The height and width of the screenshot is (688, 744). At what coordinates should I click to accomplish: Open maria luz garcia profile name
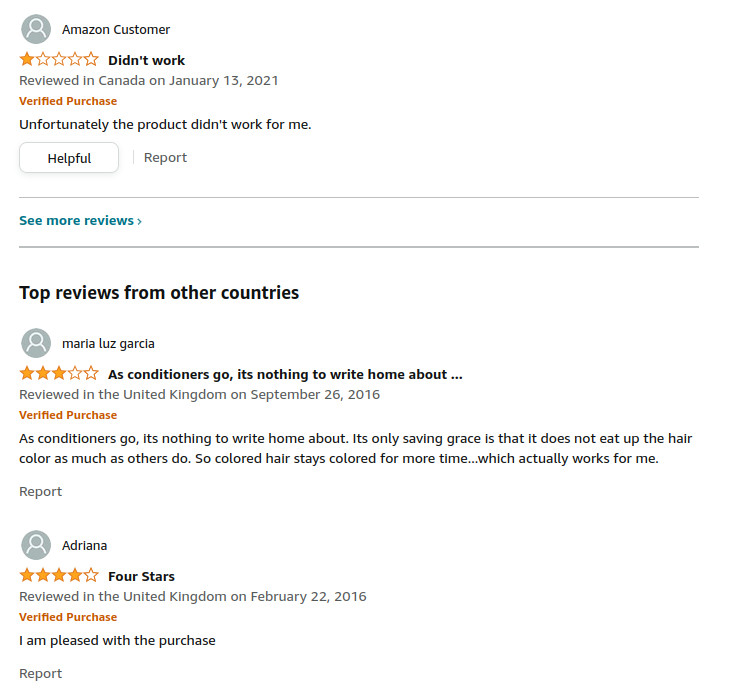[x=108, y=343]
